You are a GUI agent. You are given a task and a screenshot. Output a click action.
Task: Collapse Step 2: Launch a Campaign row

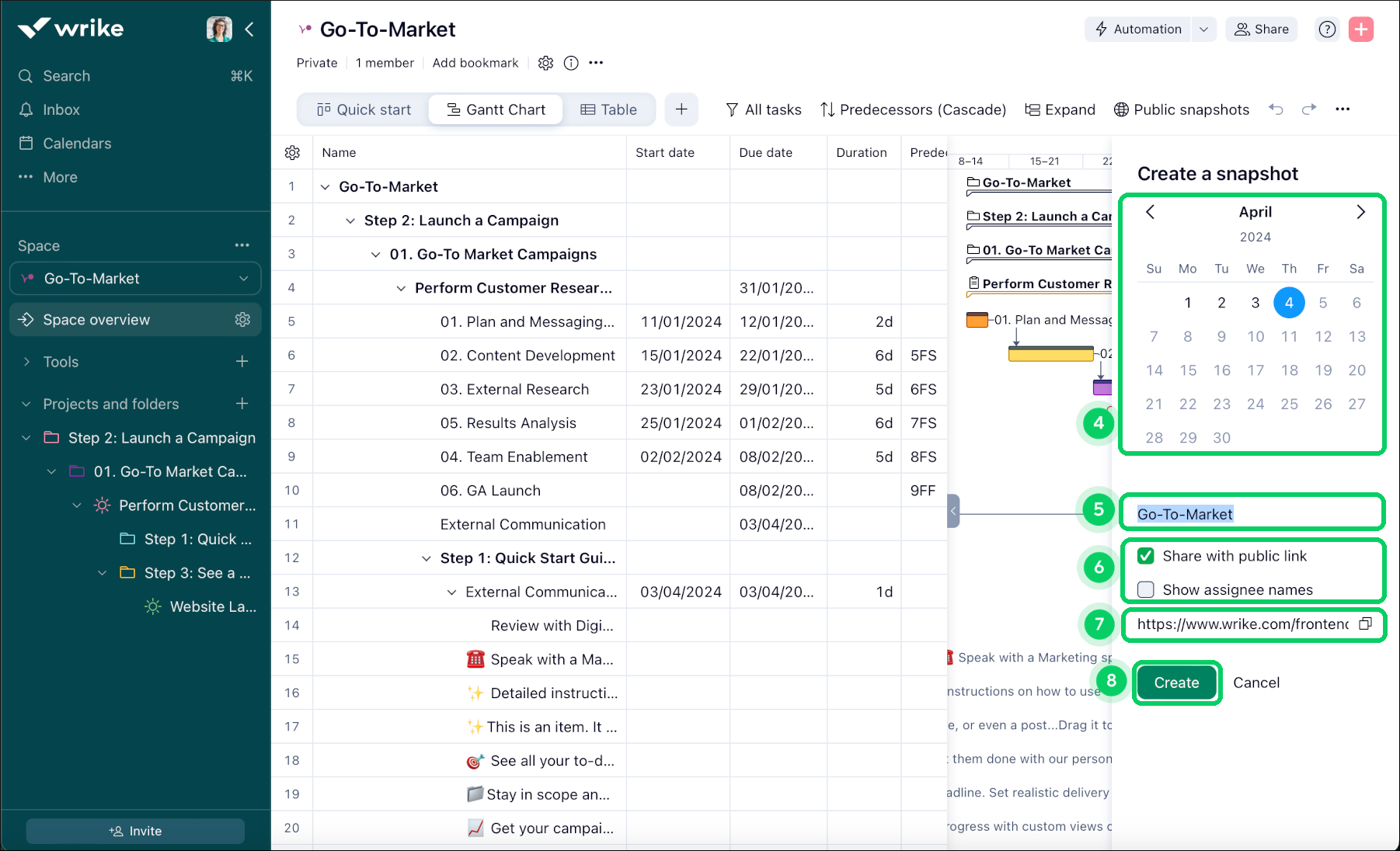tap(350, 221)
